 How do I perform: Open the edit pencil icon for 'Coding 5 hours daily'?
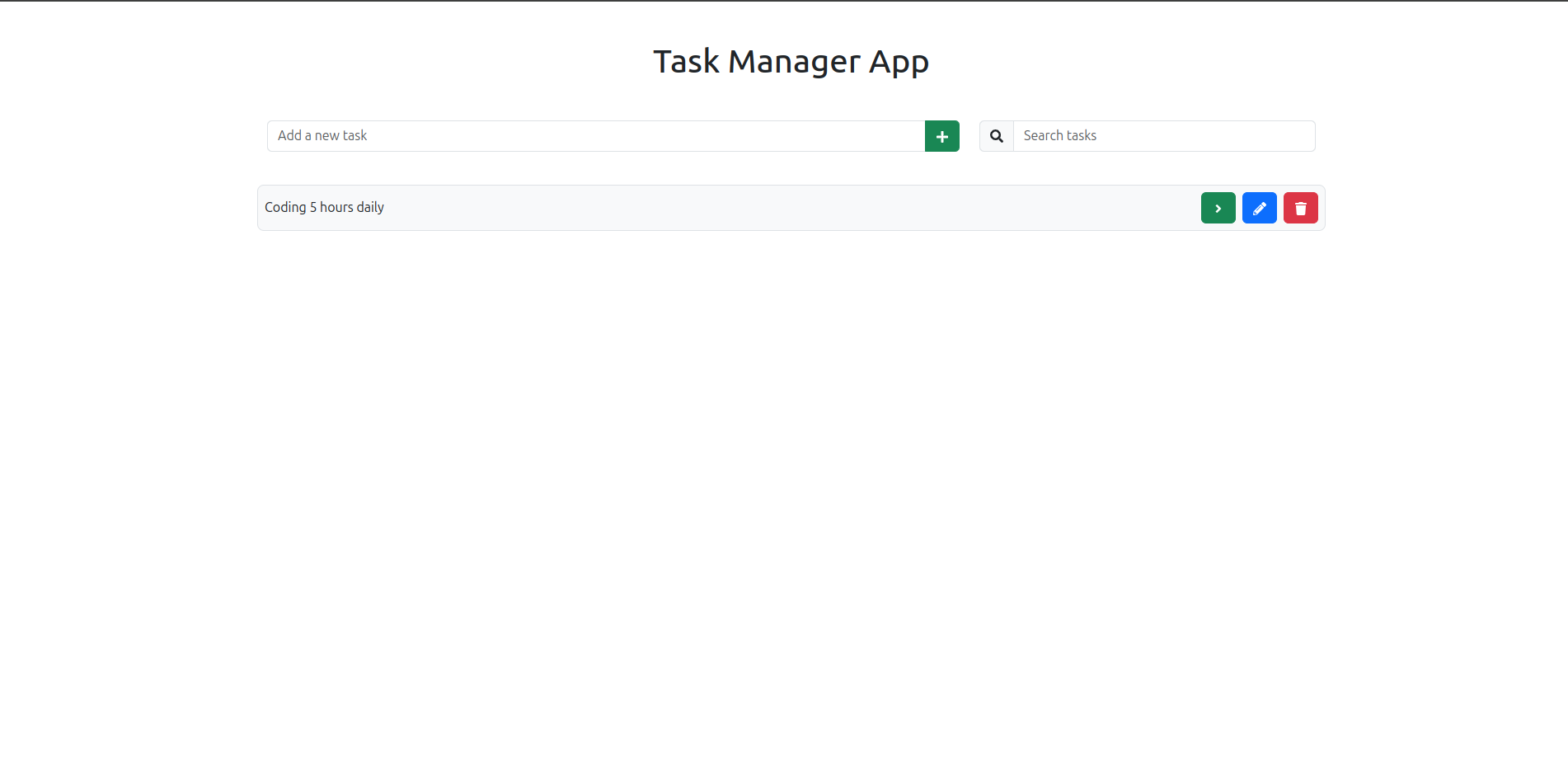pyautogui.click(x=1259, y=207)
